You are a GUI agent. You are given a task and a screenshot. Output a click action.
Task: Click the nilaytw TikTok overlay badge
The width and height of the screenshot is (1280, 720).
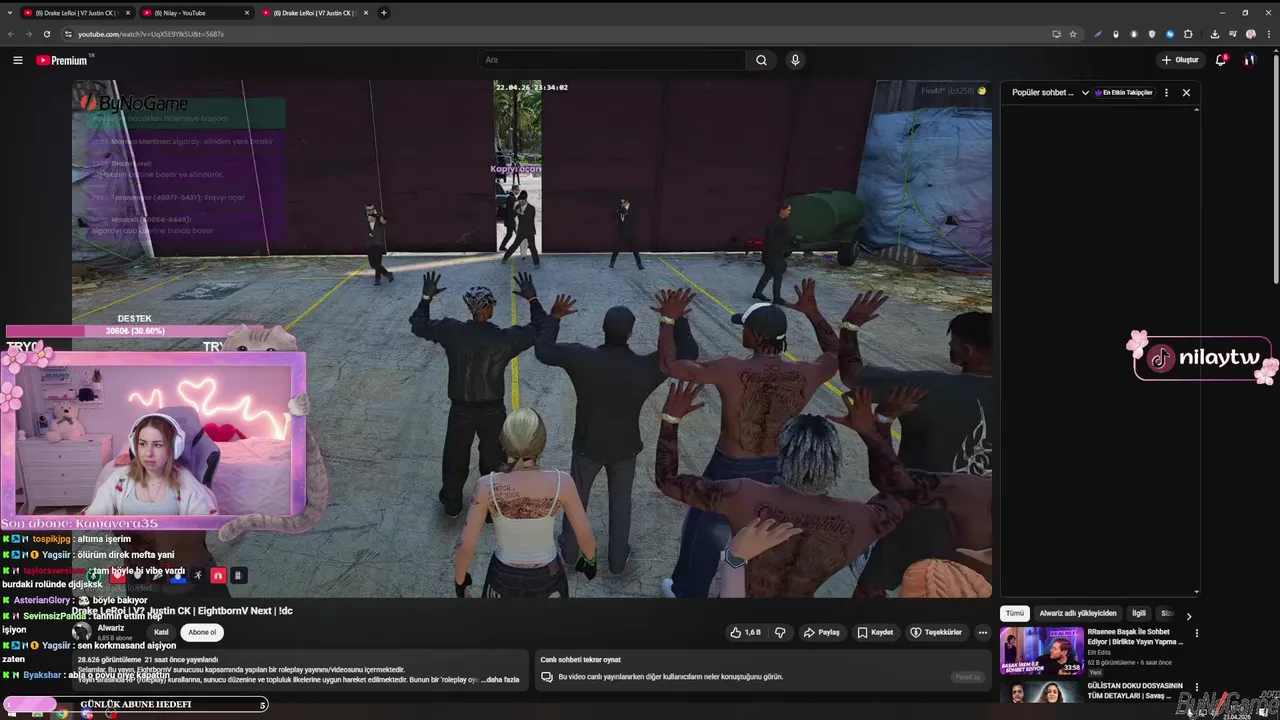(1203, 358)
